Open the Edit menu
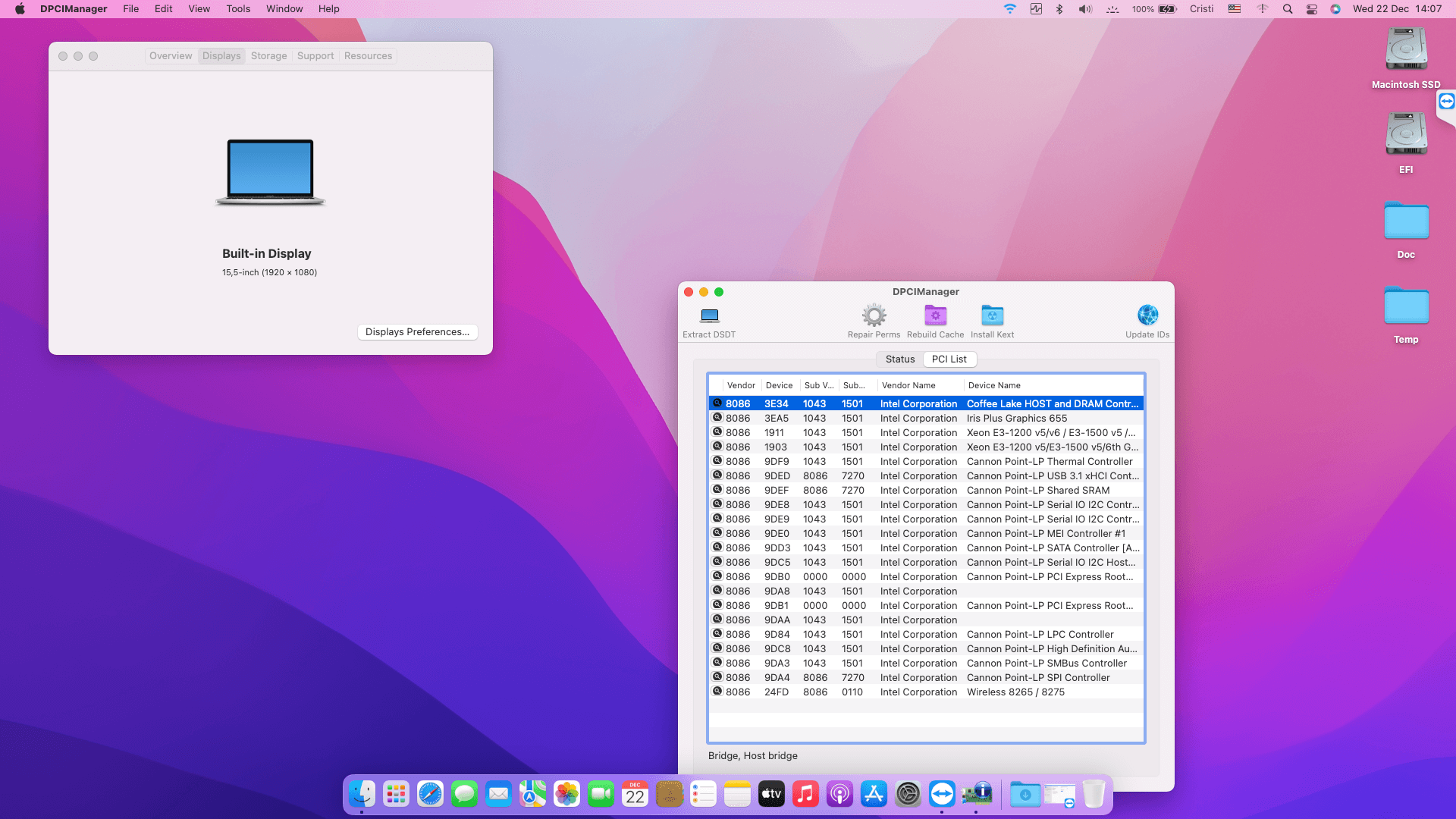 coord(163,9)
